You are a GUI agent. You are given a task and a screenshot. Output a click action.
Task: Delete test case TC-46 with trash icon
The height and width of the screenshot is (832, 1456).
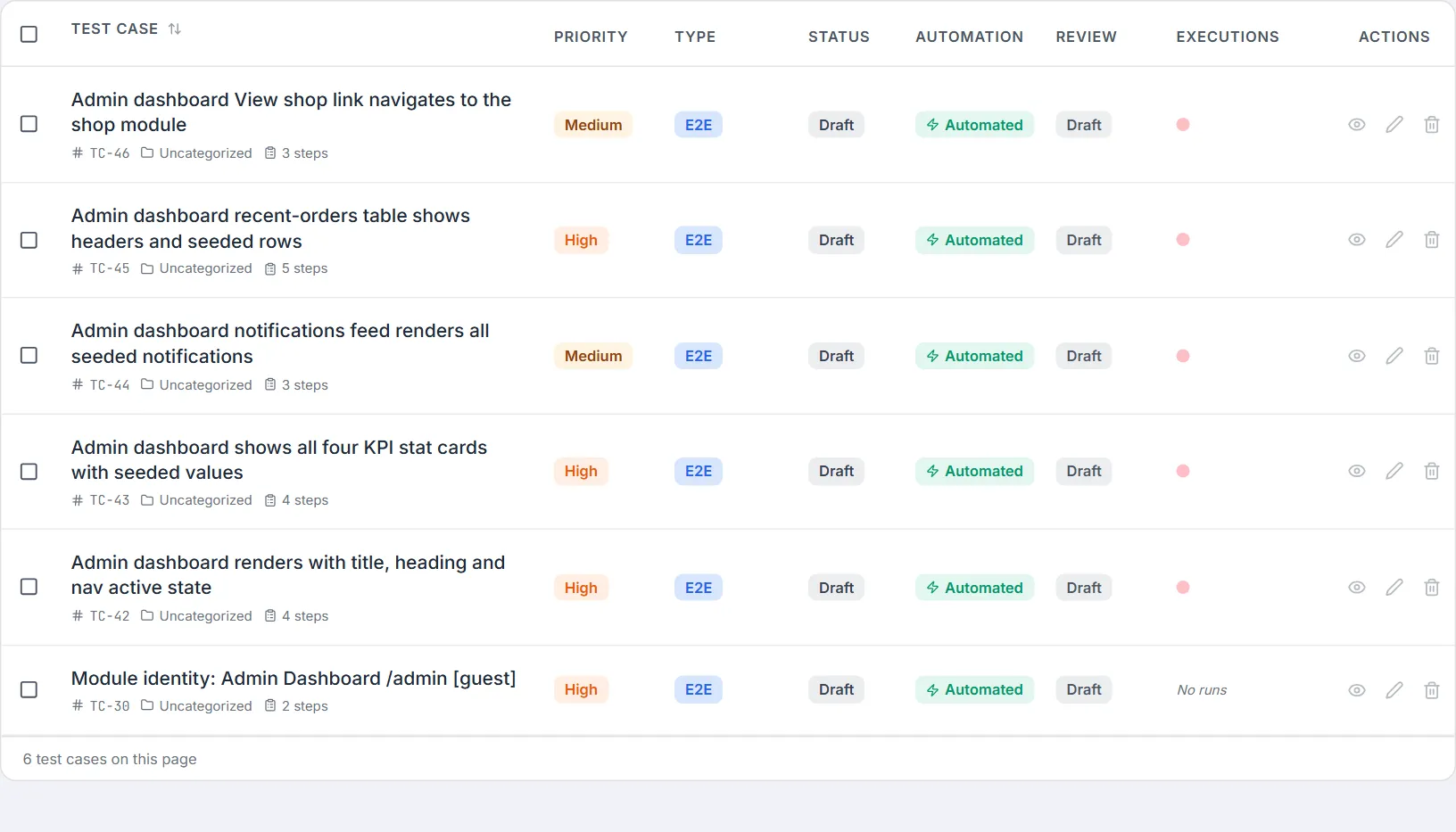click(x=1431, y=125)
